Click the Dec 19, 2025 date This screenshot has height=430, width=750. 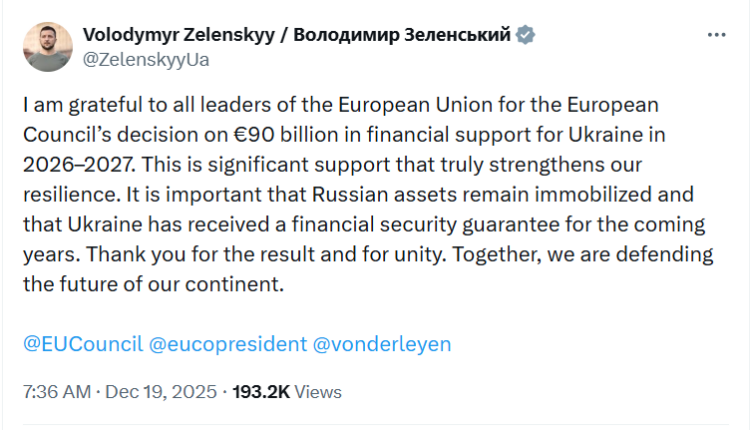point(160,391)
